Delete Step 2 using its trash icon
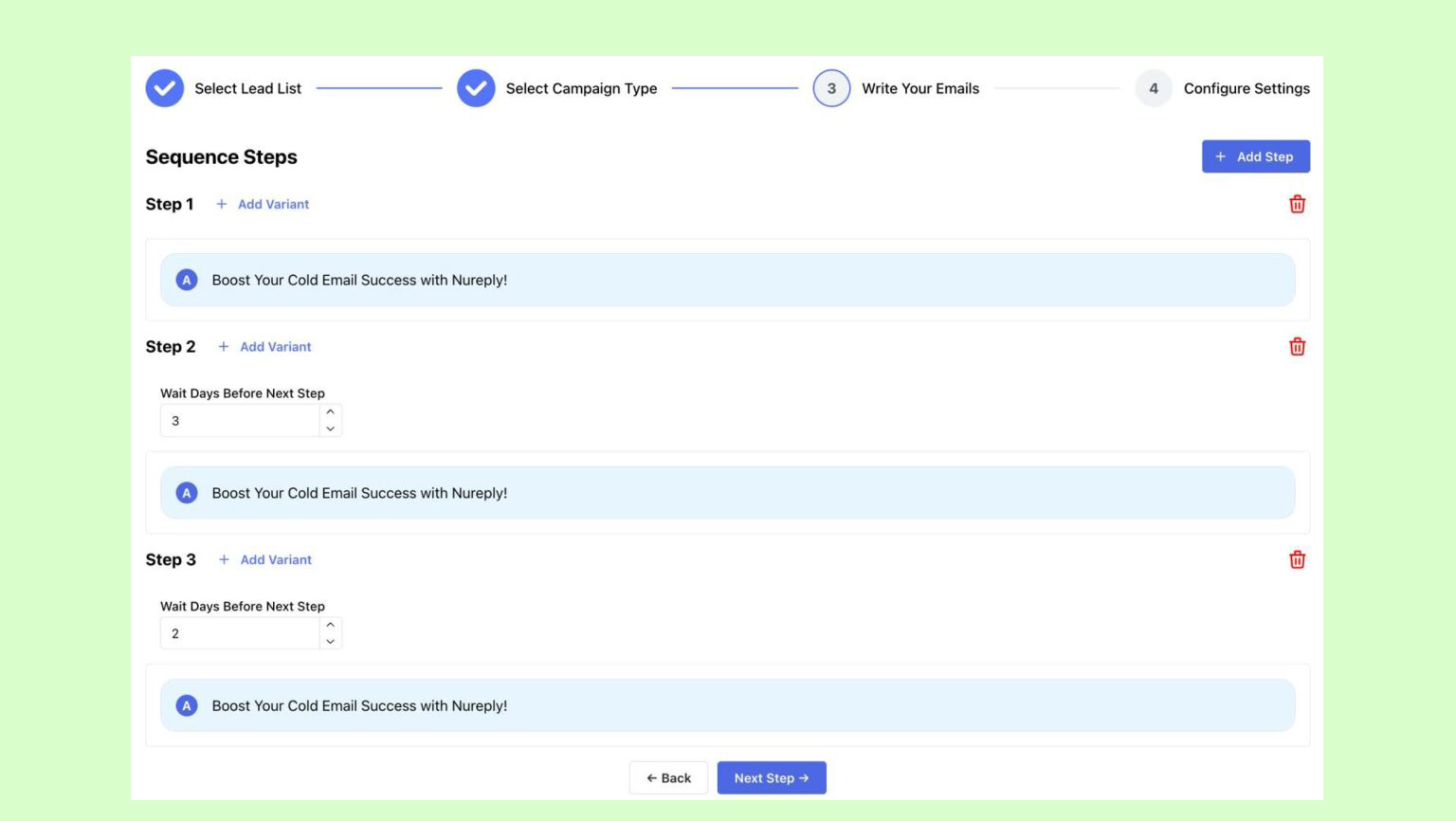 point(1298,346)
